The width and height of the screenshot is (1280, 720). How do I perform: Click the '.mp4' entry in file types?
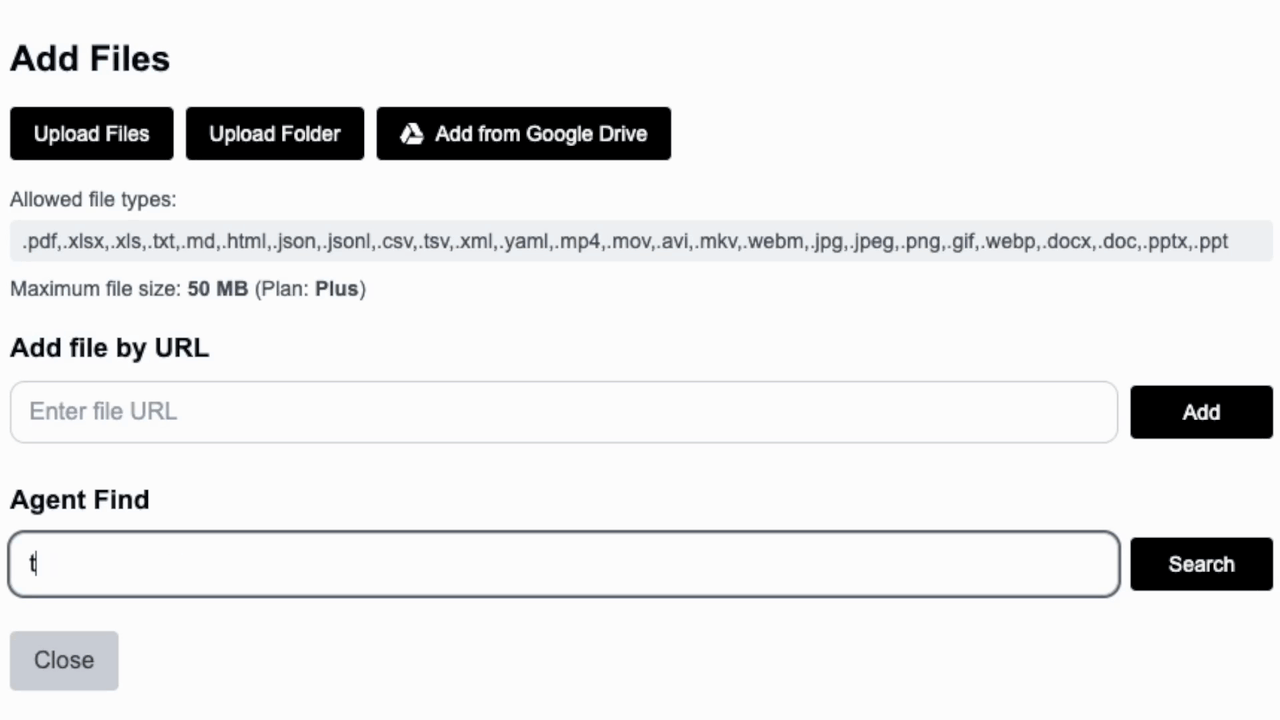click(x=579, y=241)
